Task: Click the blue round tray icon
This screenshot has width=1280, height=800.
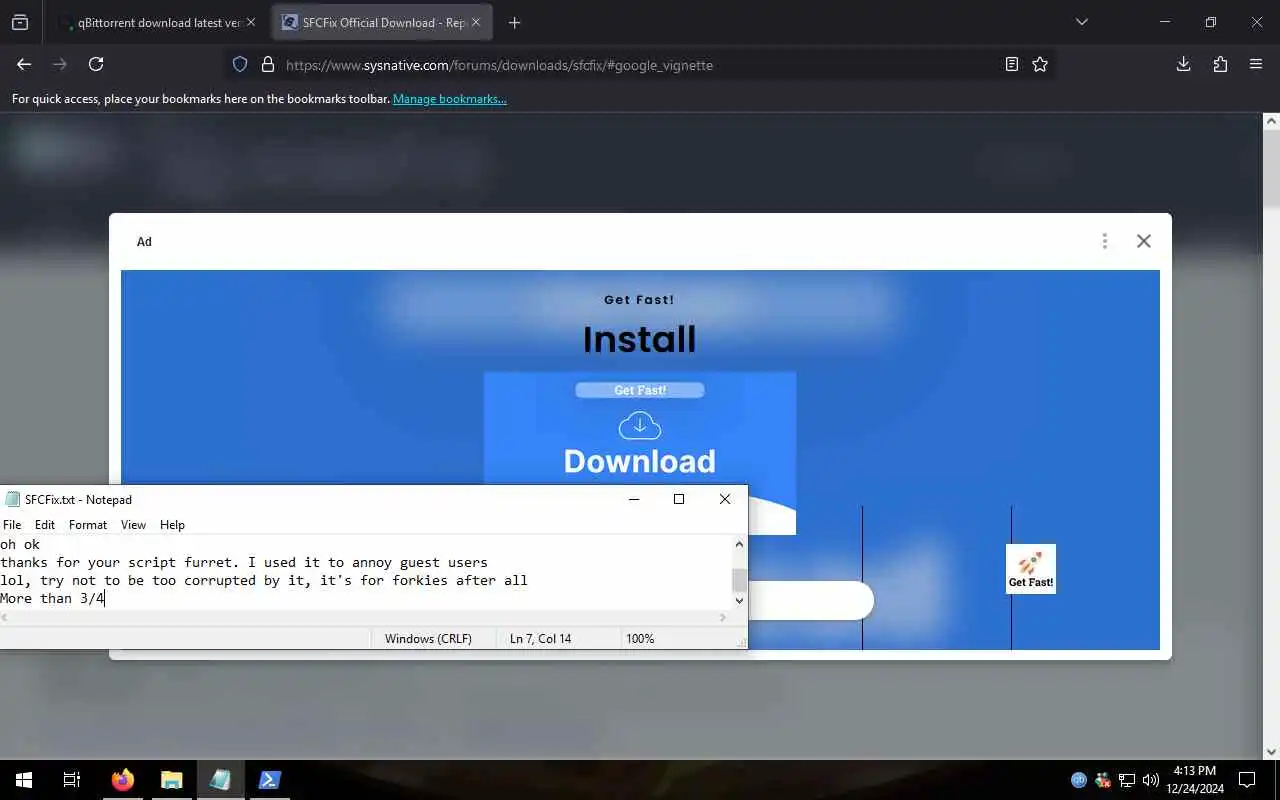Action: click(x=1079, y=780)
